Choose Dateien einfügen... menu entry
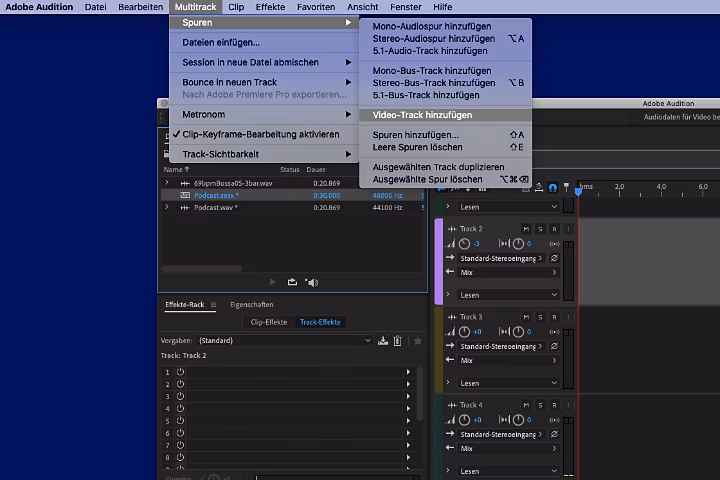The width and height of the screenshot is (720, 480). [264, 42]
